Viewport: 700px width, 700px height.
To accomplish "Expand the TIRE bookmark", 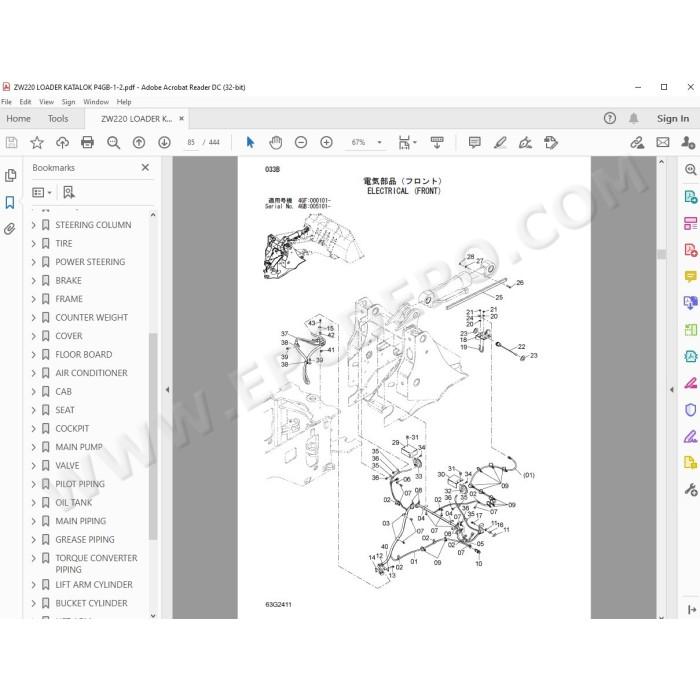I will (x=33, y=244).
